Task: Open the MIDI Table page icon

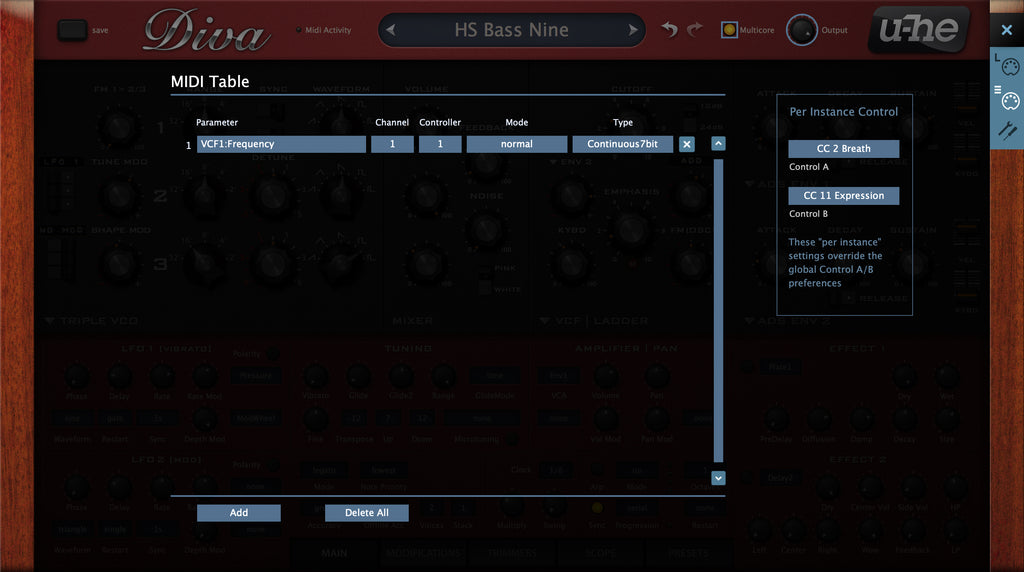Action: tap(1010, 100)
